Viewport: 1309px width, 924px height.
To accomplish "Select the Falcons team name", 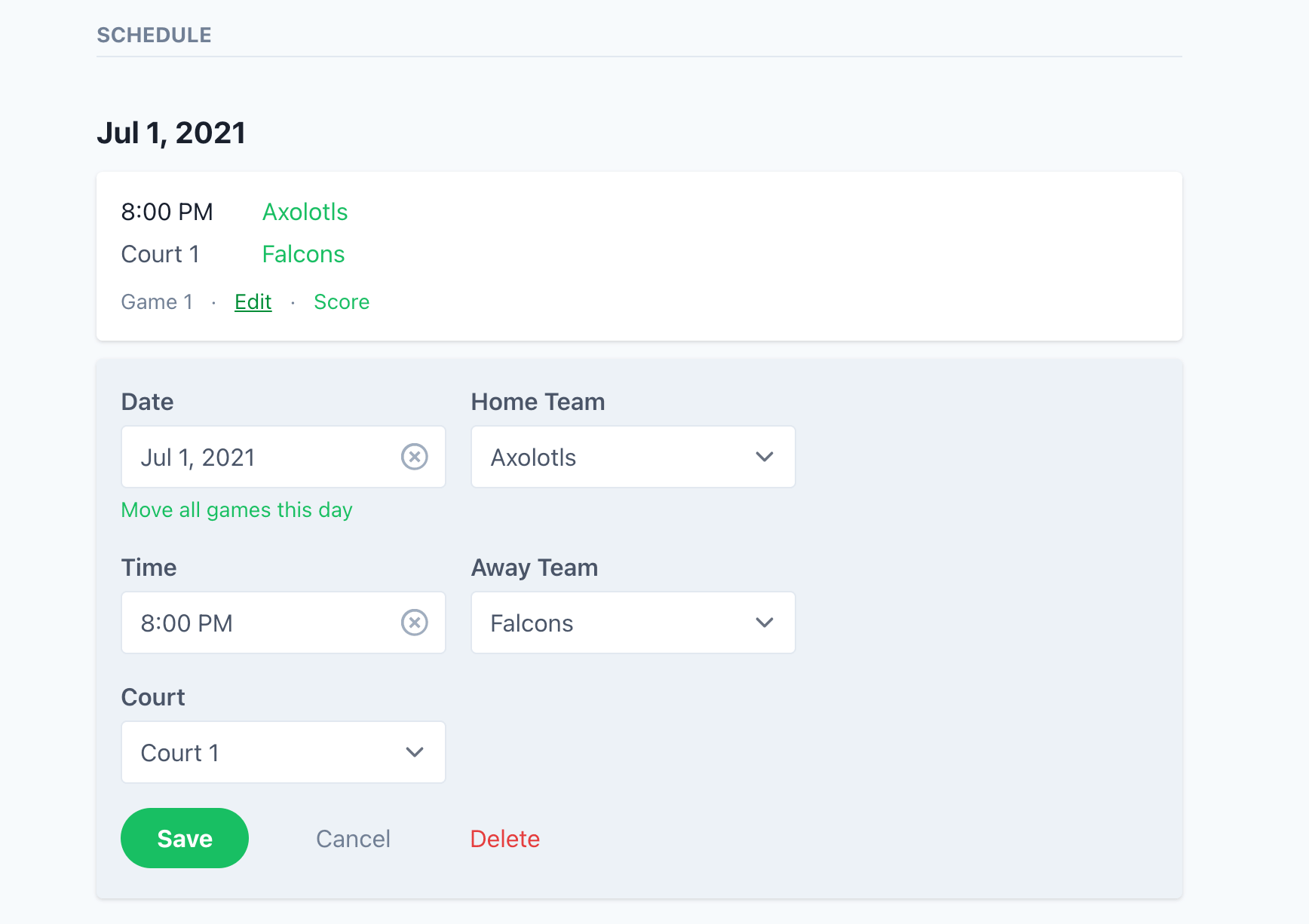I will (303, 254).
